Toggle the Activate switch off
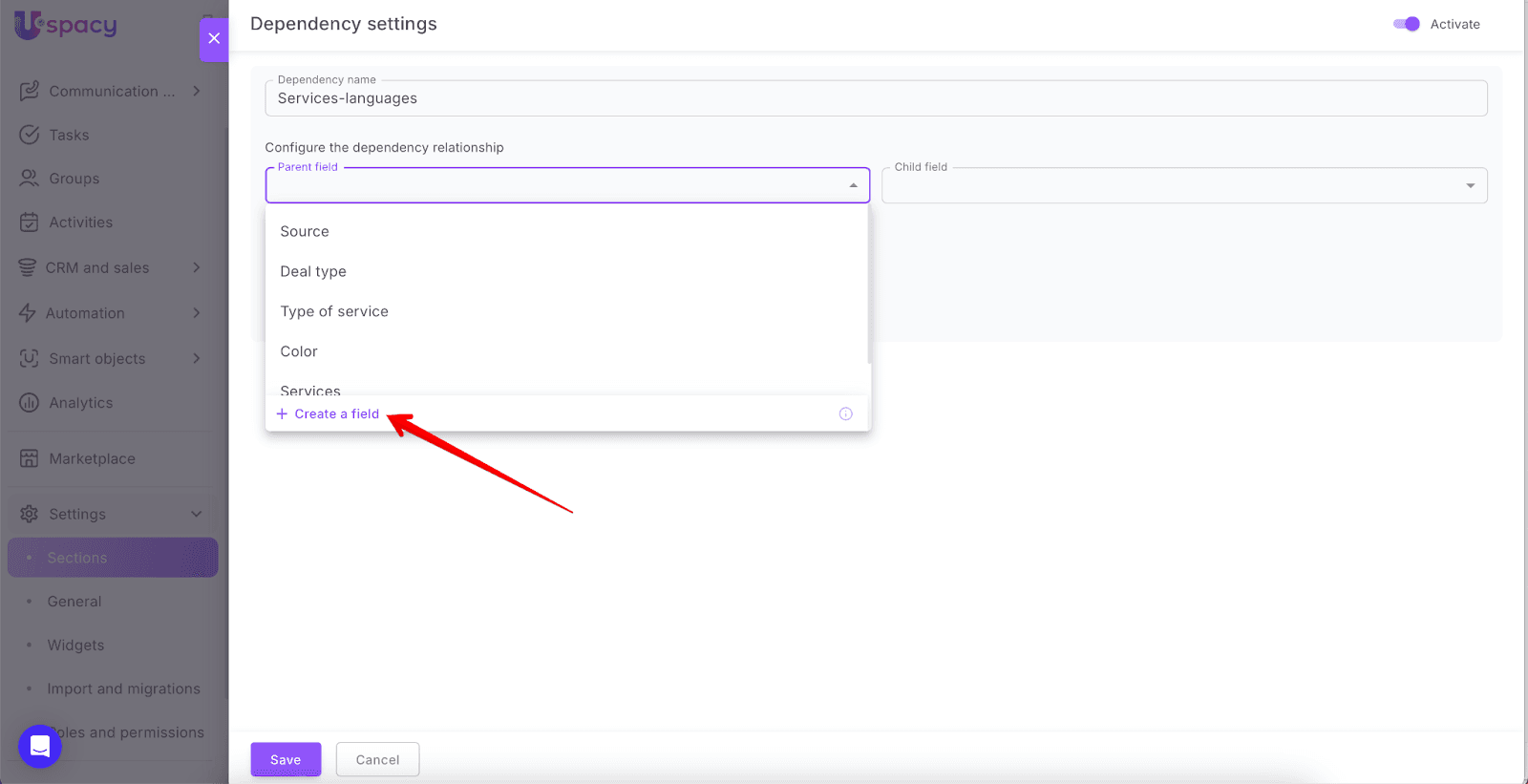The width and height of the screenshot is (1528, 784). pos(1406,24)
